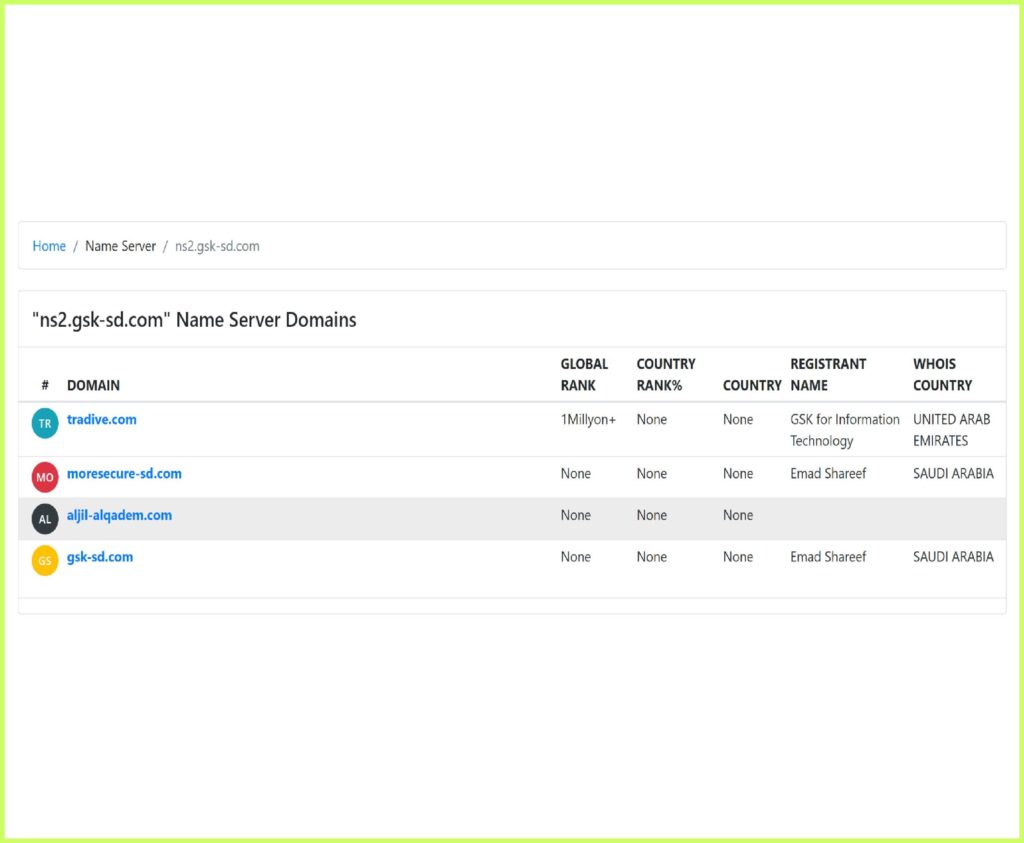
Task: Click the TR avatar icon for tradive.com
Action: coord(45,423)
